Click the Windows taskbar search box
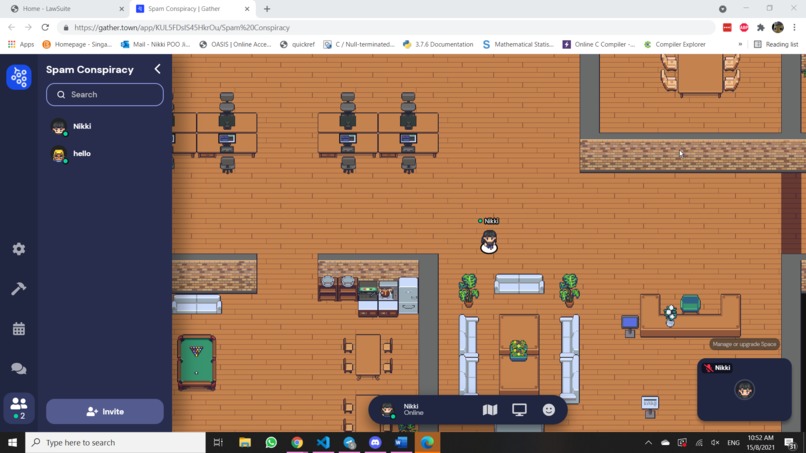The image size is (806, 453). 116,442
